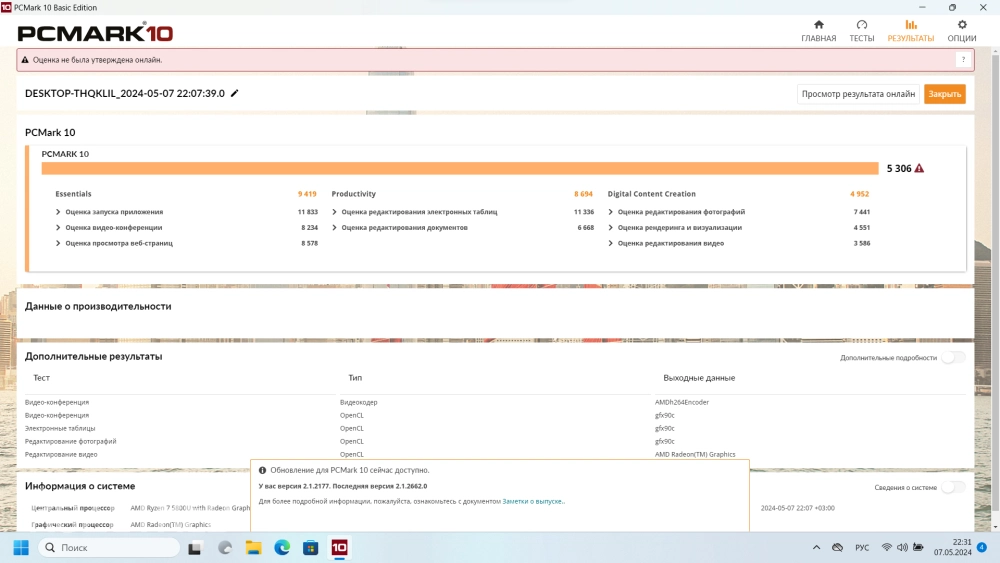Open Заметки о выпуске link
The height and width of the screenshot is (563, 1000).
533,501
